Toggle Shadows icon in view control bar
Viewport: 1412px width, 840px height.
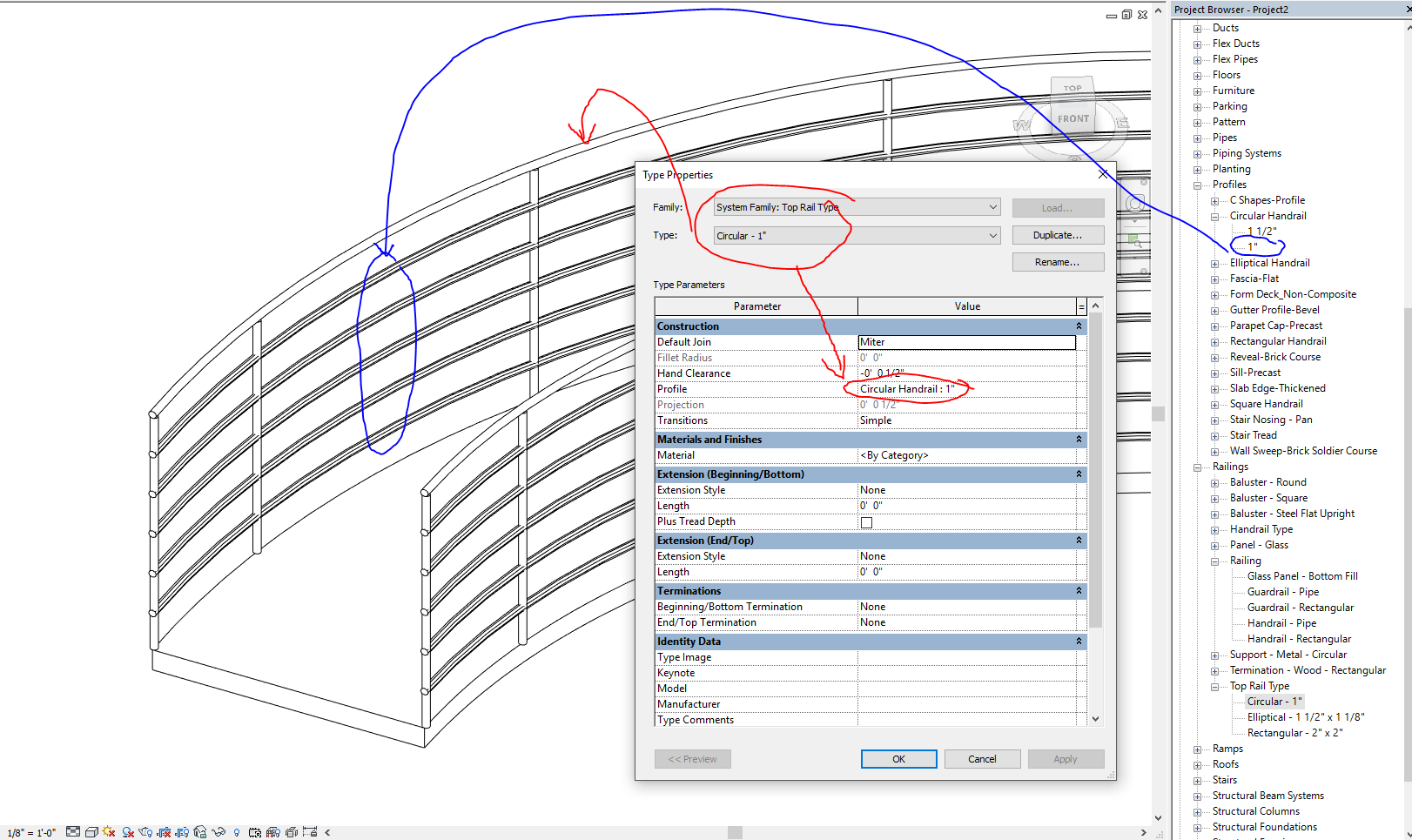128,832
